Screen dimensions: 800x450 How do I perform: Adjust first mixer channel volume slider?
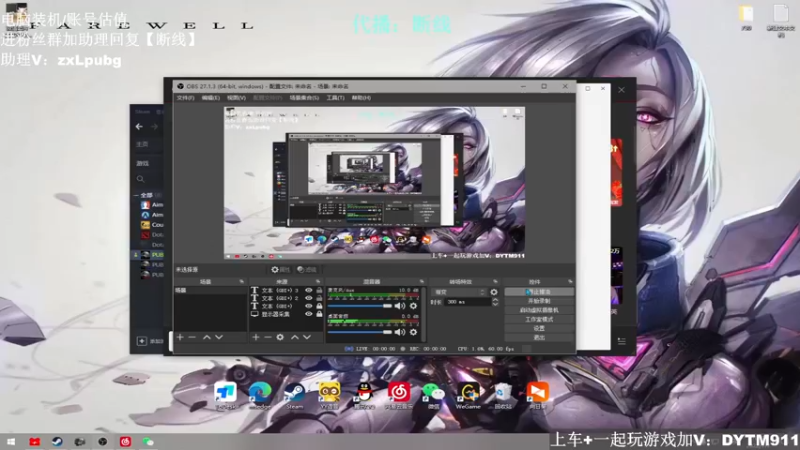pyautogui.click(x=360, y=306)
